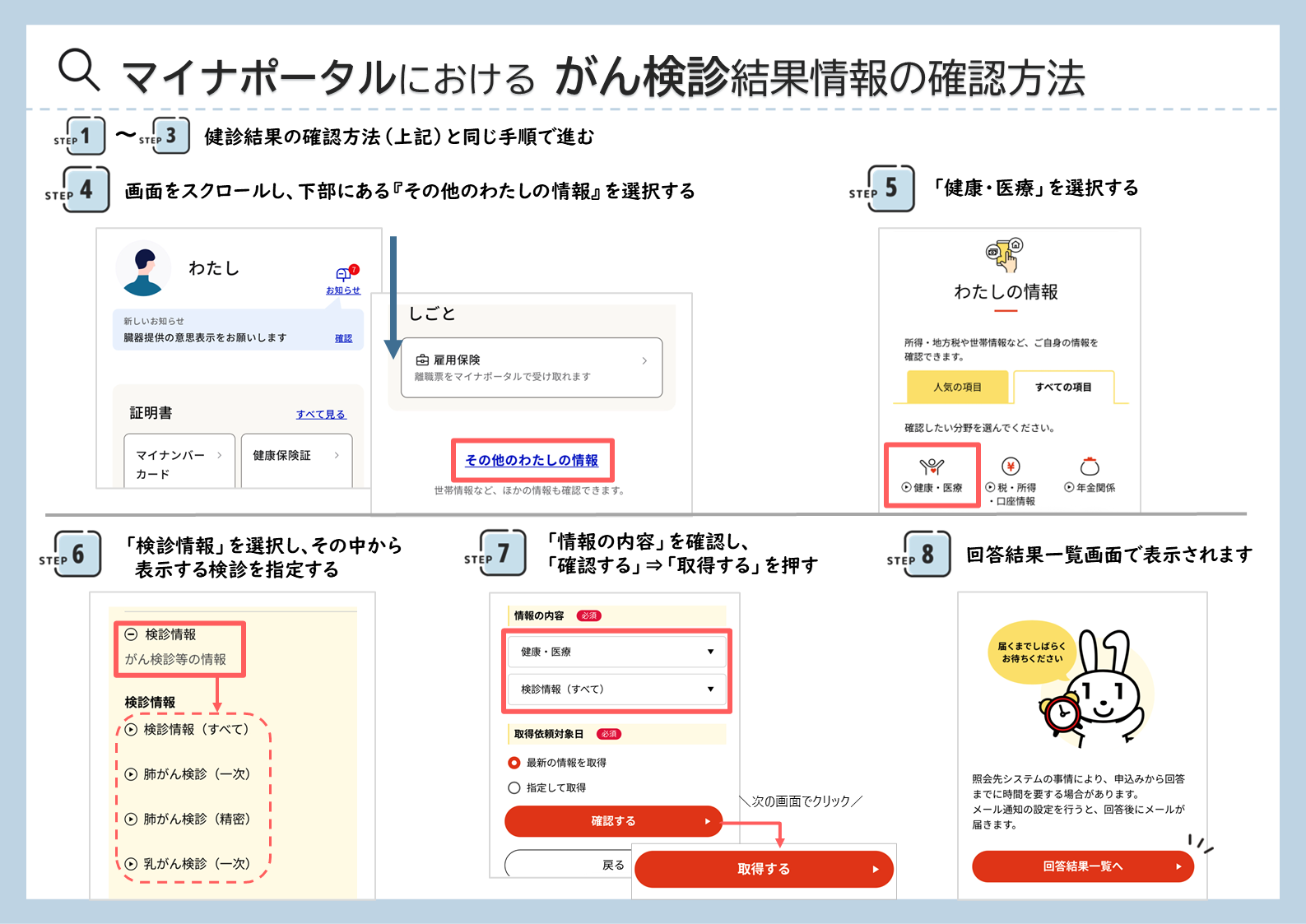Open the お知らせ notification icon with red badge
This screenshot has height=924, width=1306.
pos(345,274)
